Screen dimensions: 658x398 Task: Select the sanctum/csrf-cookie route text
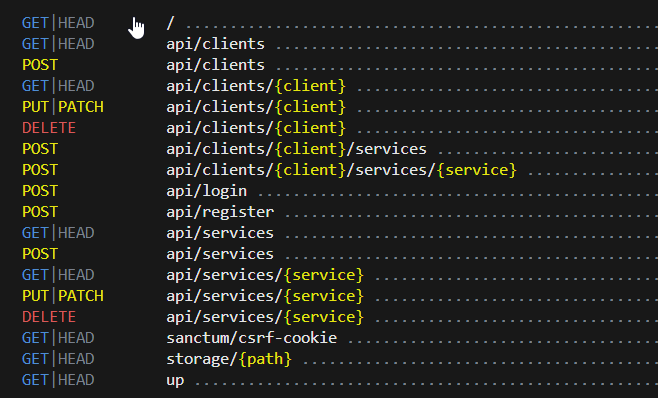(251, 338)
